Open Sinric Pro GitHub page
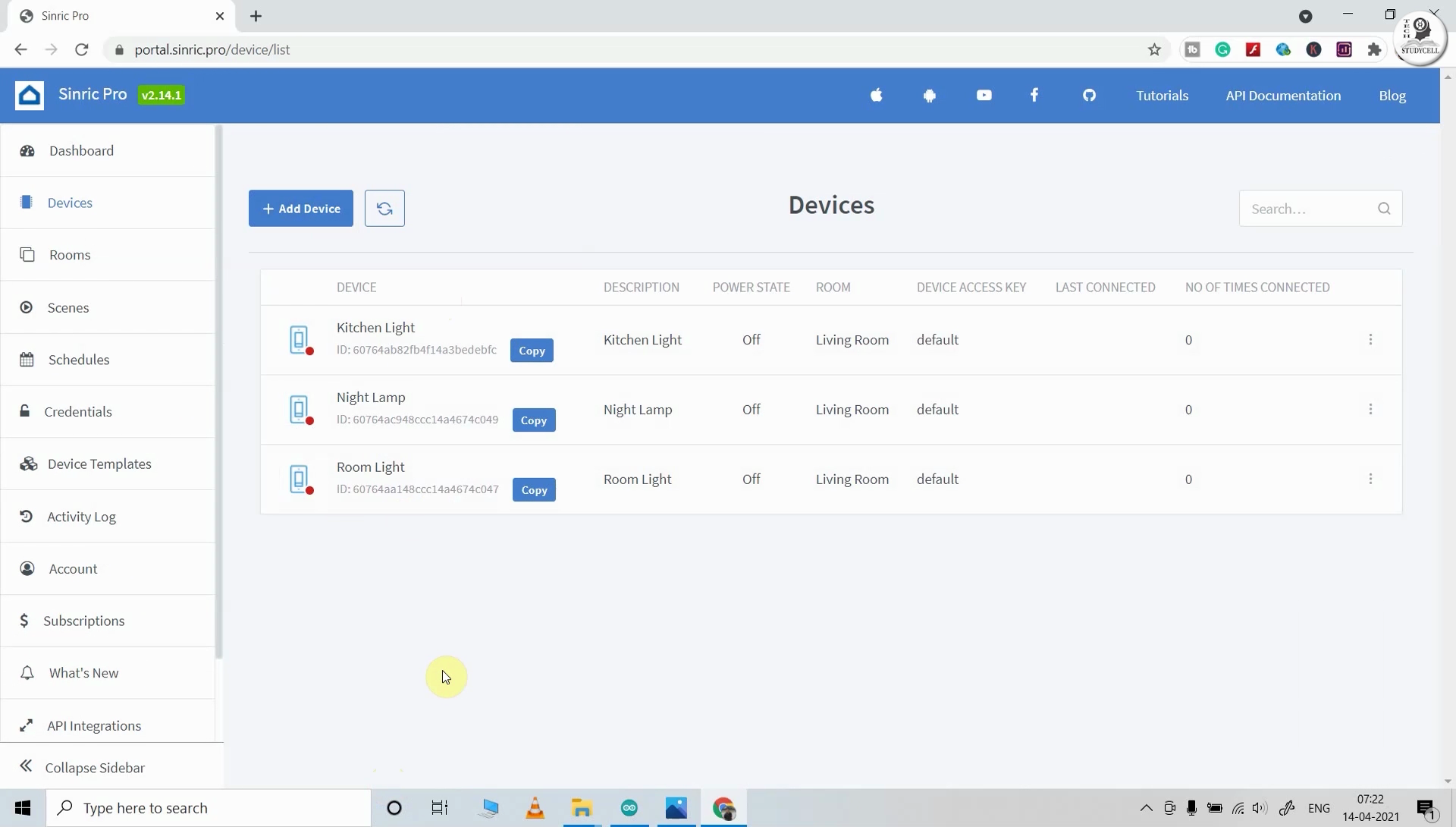The width and height of the screenshot is (1456, 827). pos(1089,96)
